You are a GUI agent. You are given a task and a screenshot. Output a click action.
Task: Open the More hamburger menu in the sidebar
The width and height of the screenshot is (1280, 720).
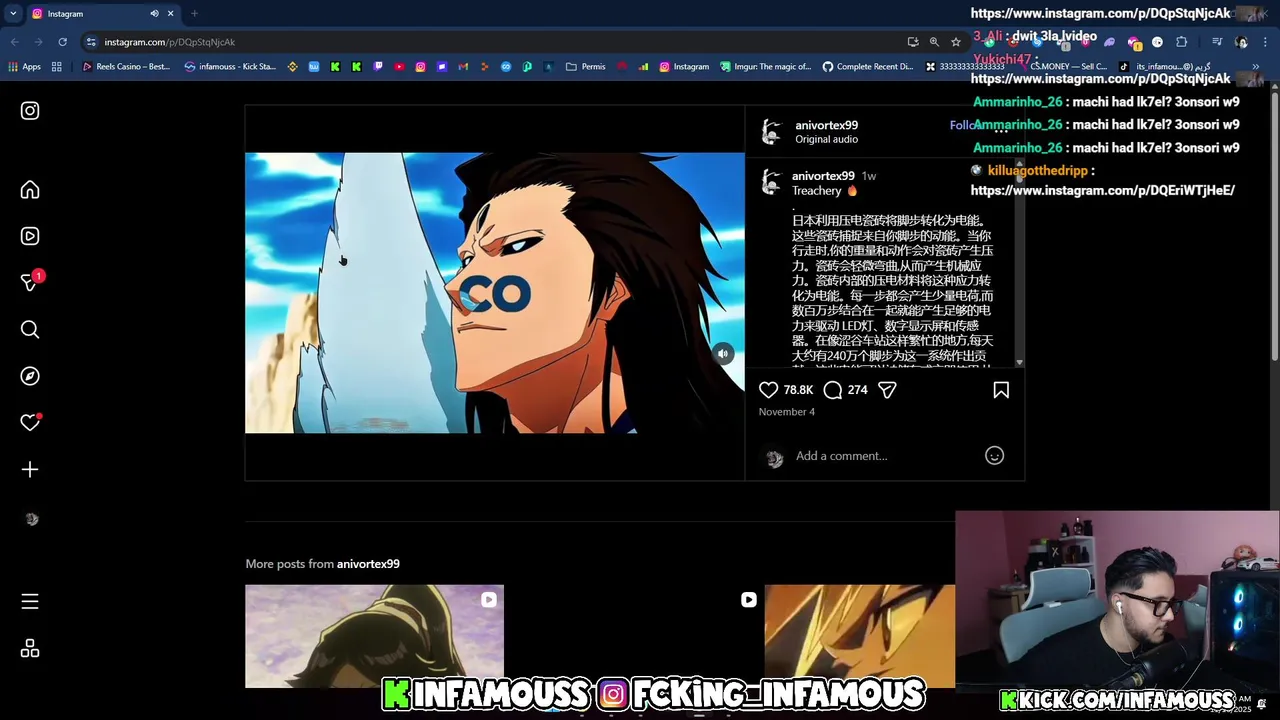coord(30,601)
